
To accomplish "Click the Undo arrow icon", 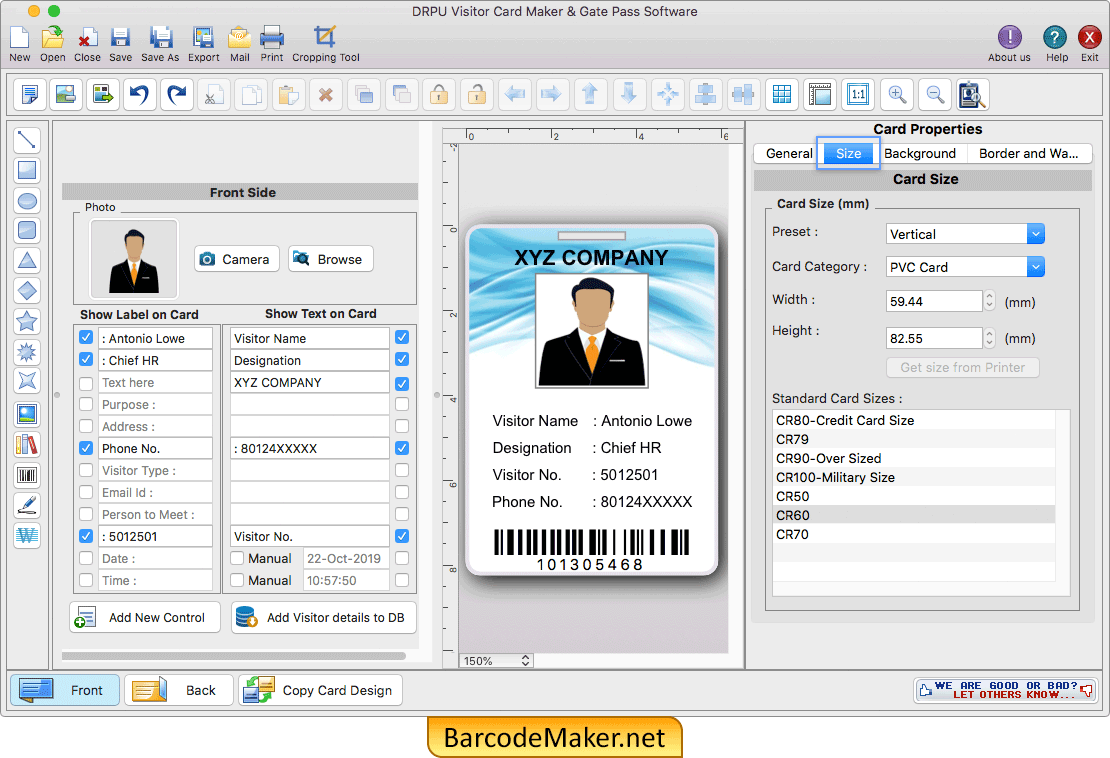I will (x=139, y=94).
